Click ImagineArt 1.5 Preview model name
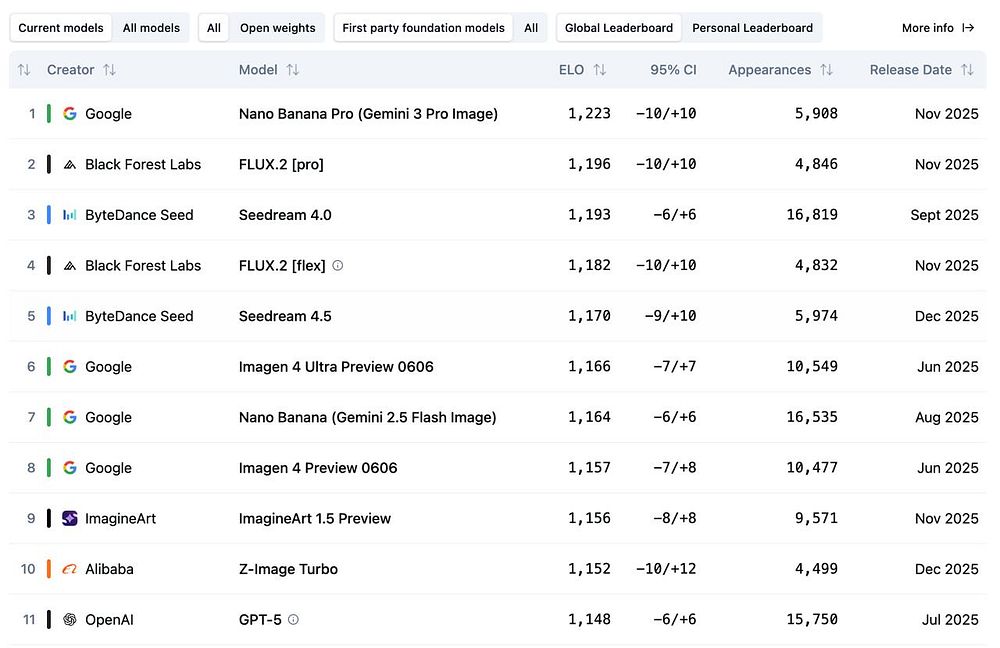Screen dimensions: 1000x648 click(315, 519)
